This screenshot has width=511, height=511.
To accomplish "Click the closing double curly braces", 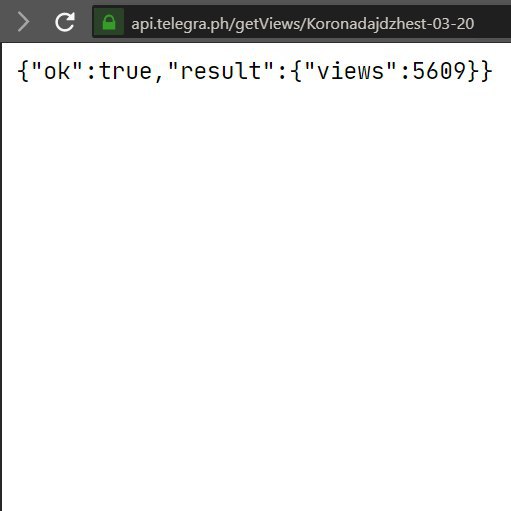I will tap(480, 71).
